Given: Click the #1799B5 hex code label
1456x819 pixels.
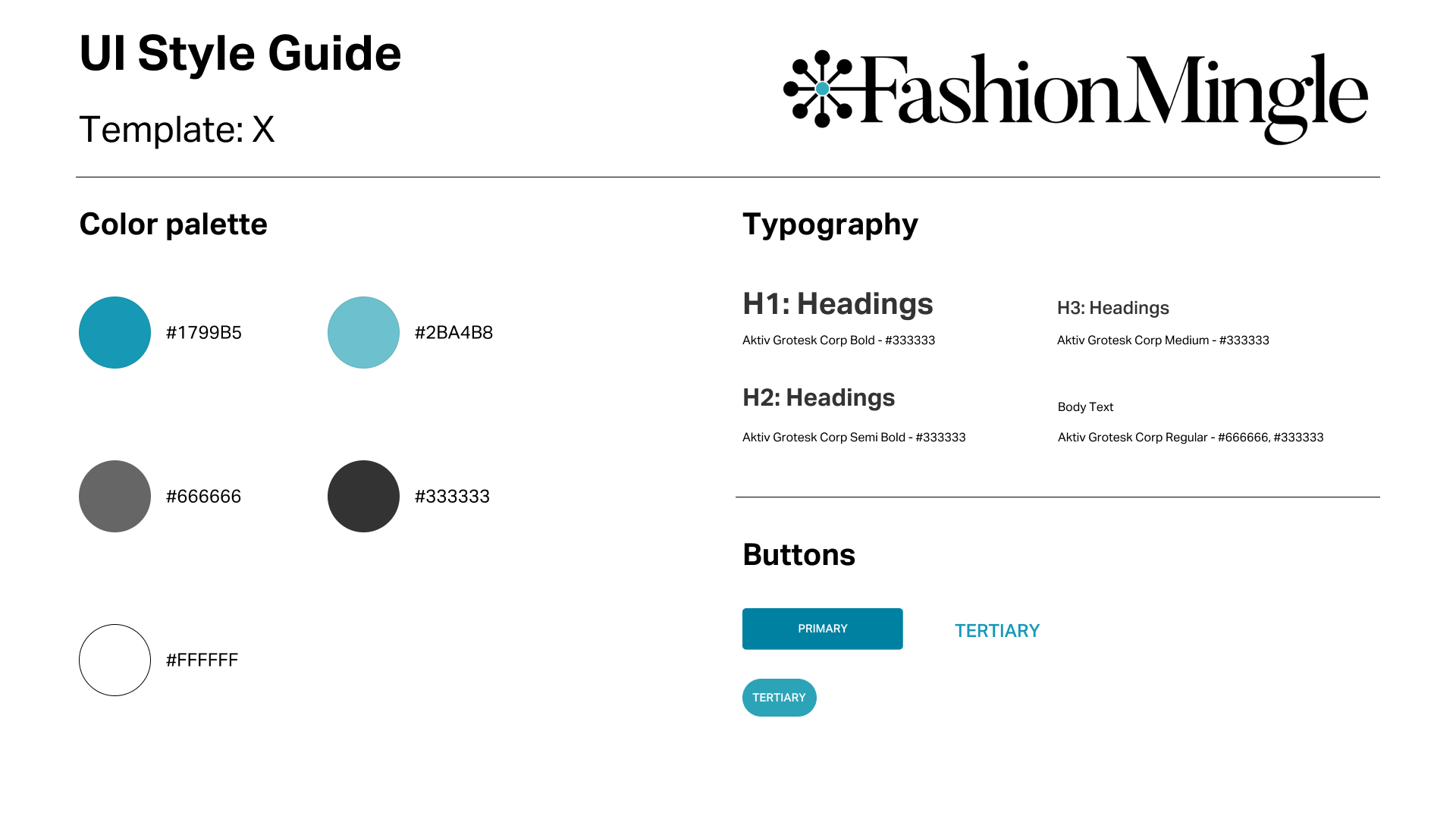Looking at the screenshot, I should click(204, 333).
